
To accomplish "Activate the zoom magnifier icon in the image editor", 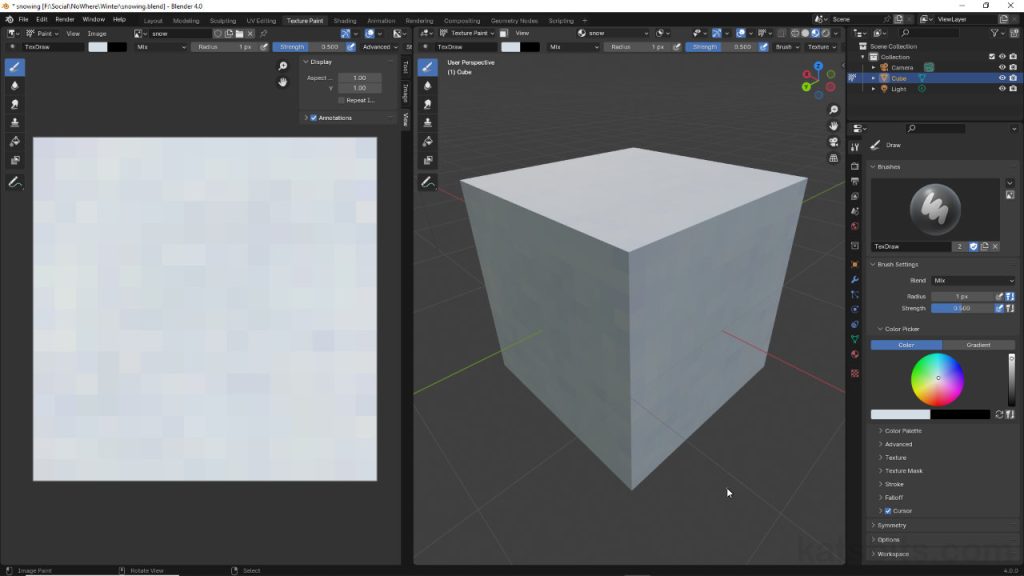I will [x=282, y=65].
